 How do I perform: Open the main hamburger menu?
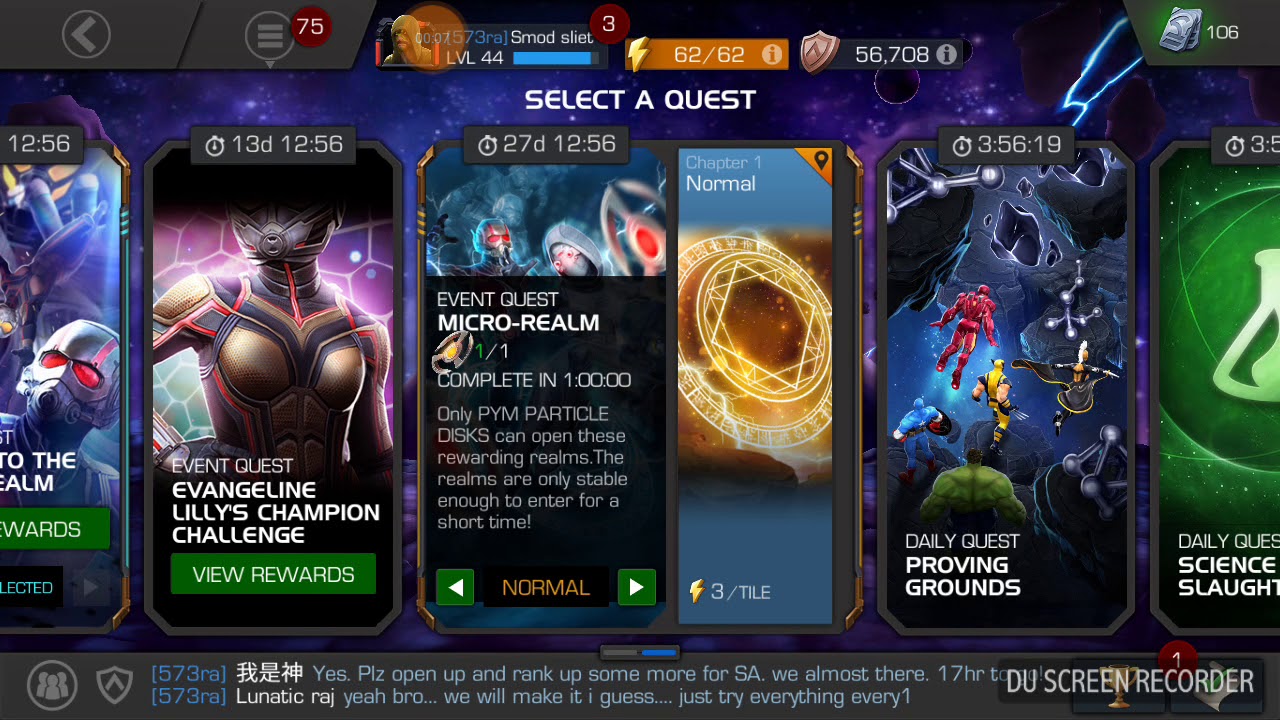point(270,36)
